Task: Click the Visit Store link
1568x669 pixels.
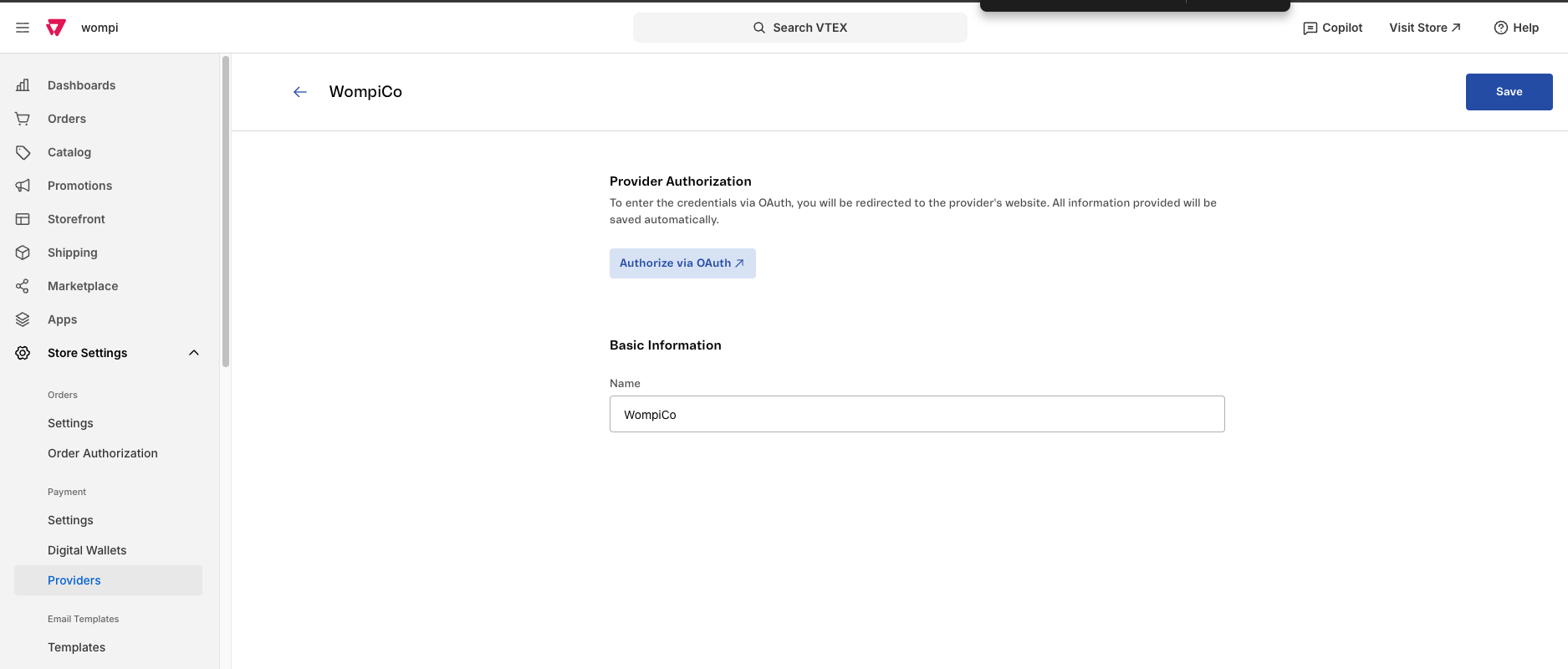Action: tap(1425, 28)
